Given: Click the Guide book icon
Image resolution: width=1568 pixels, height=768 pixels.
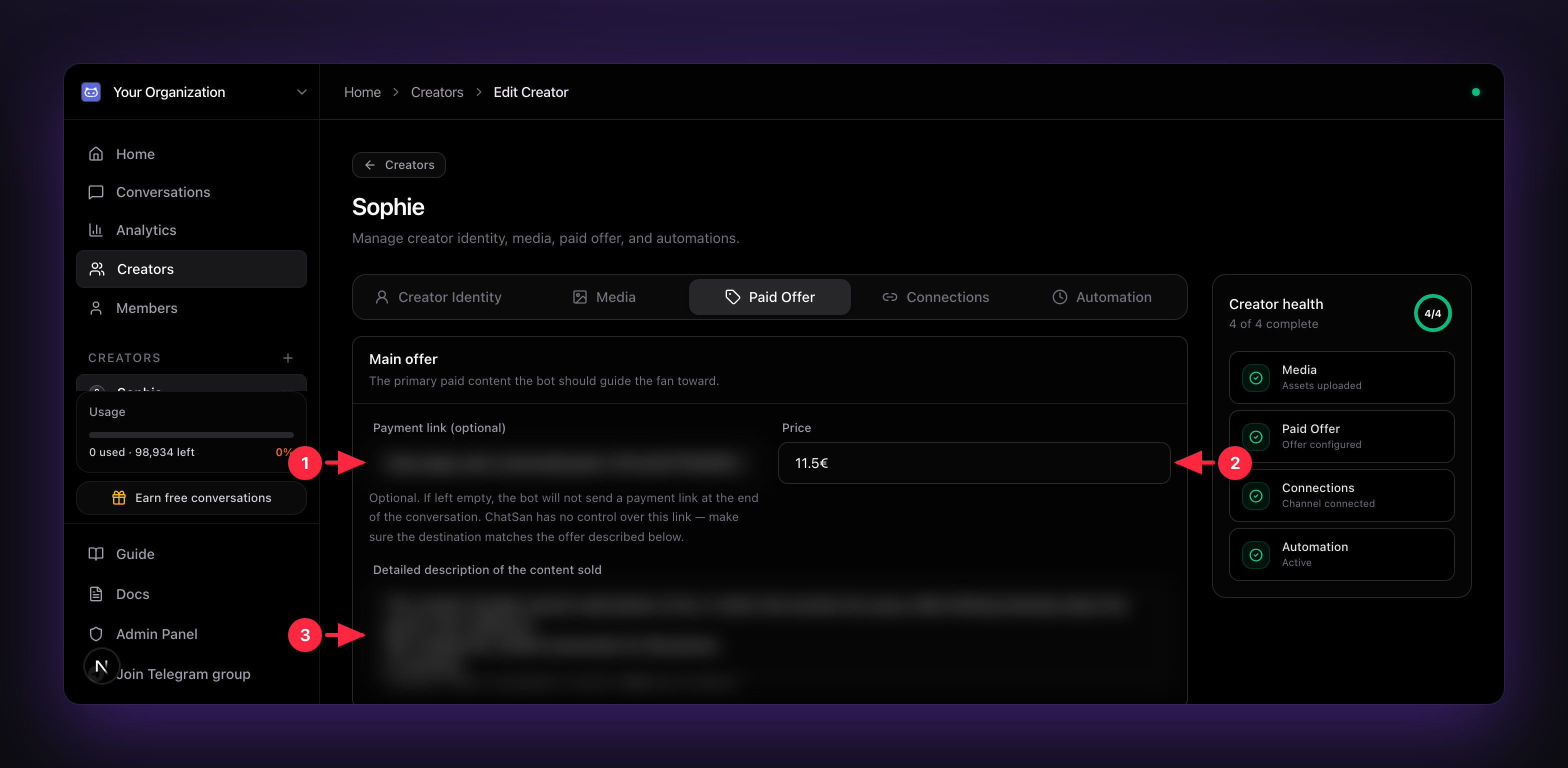Looking at the screenshot, I should [95, 554].
